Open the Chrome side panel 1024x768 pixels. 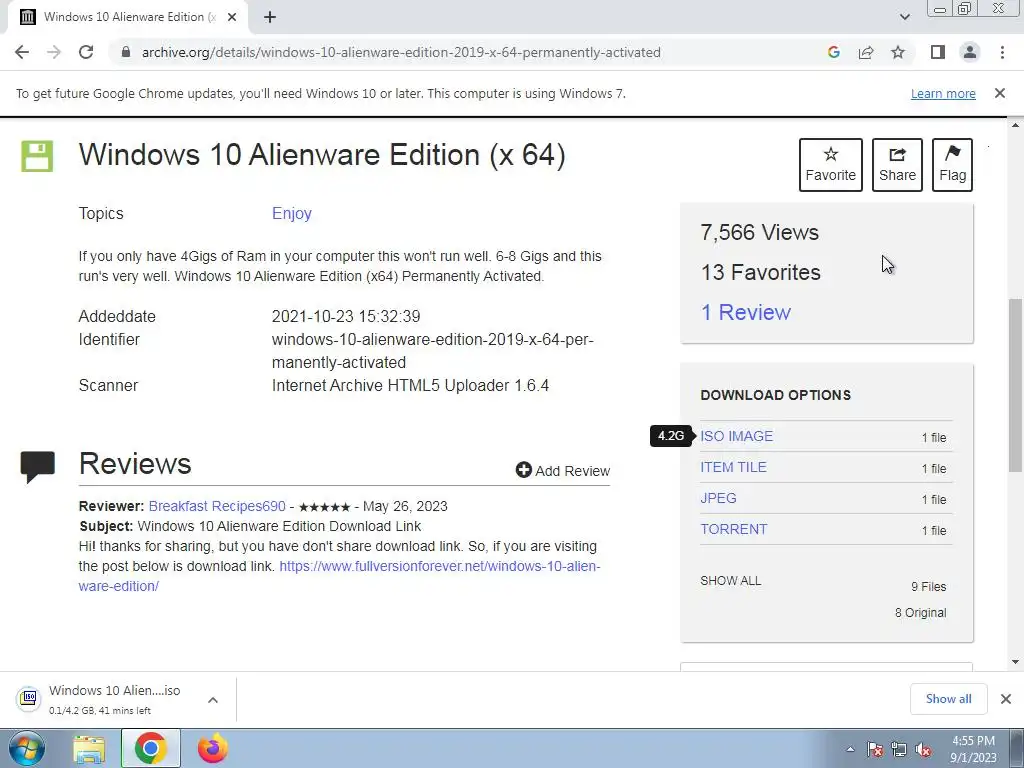pos(938,52)
